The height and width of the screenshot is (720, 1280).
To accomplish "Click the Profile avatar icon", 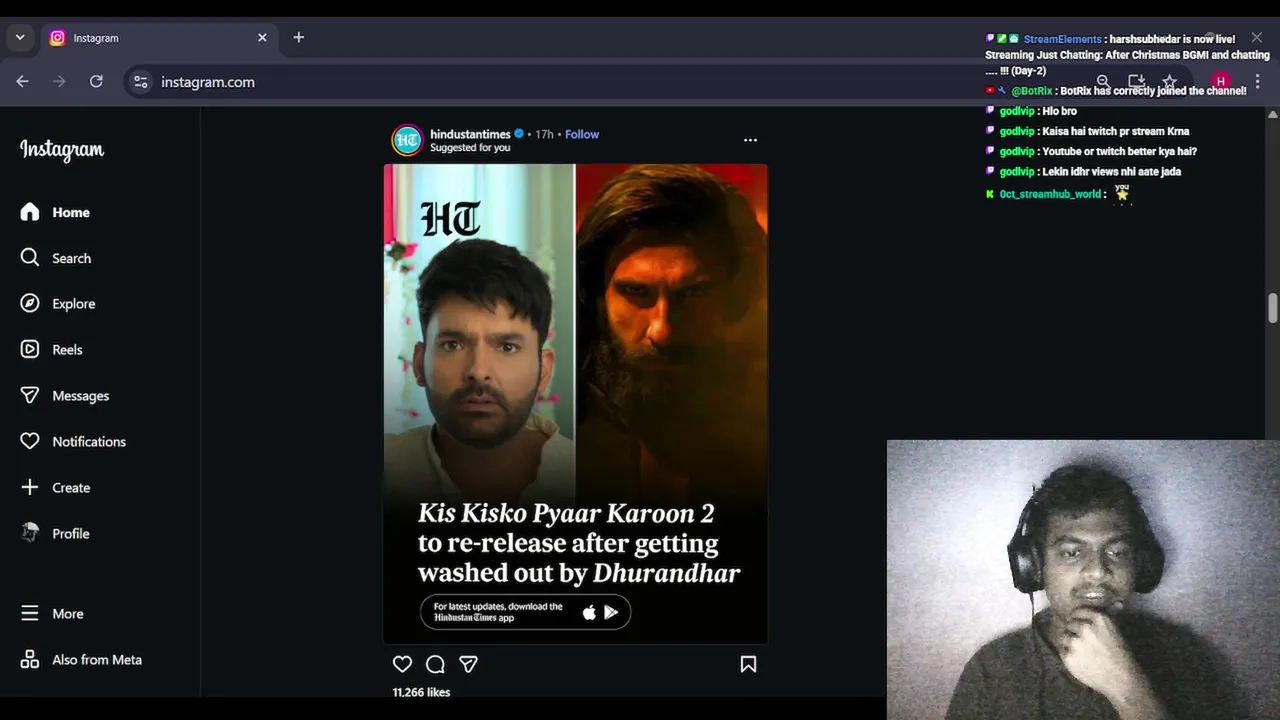I will (30, 533).
